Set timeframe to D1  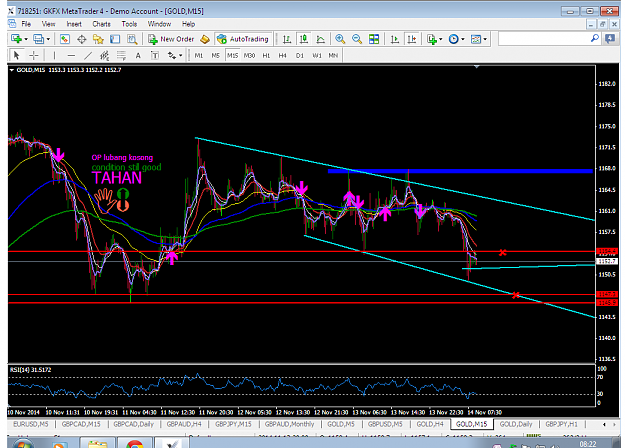tap(300, 55)
